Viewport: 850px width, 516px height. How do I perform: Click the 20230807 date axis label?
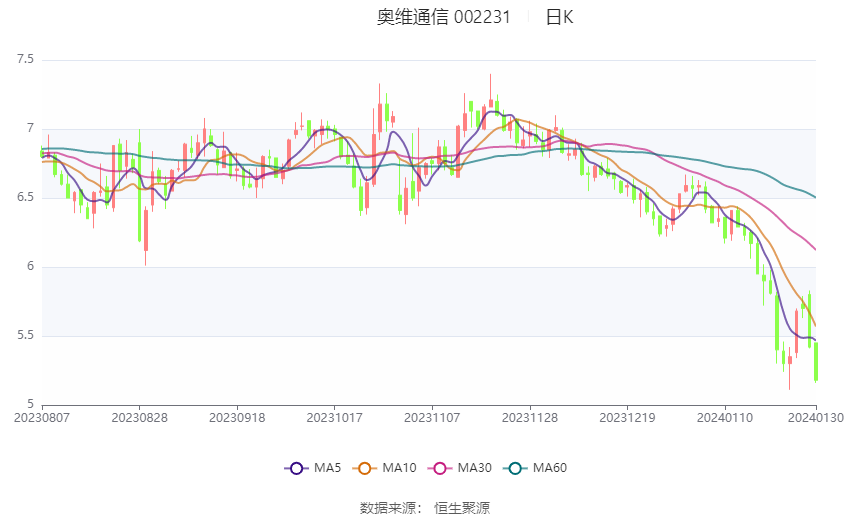point(42,418)
